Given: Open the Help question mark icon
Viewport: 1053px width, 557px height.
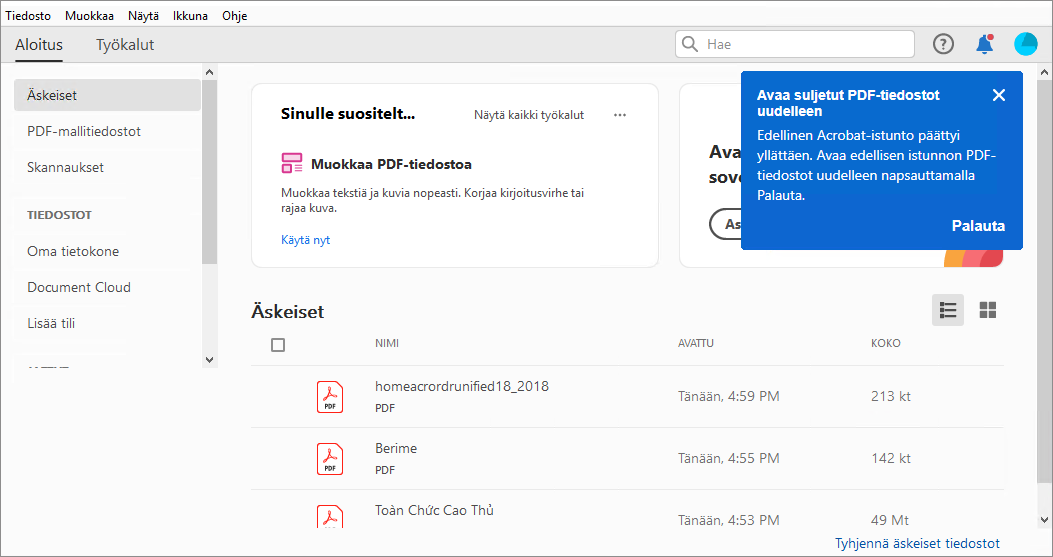Looking at the screenshot, I should pyautogui.click(x=943, y=44).
